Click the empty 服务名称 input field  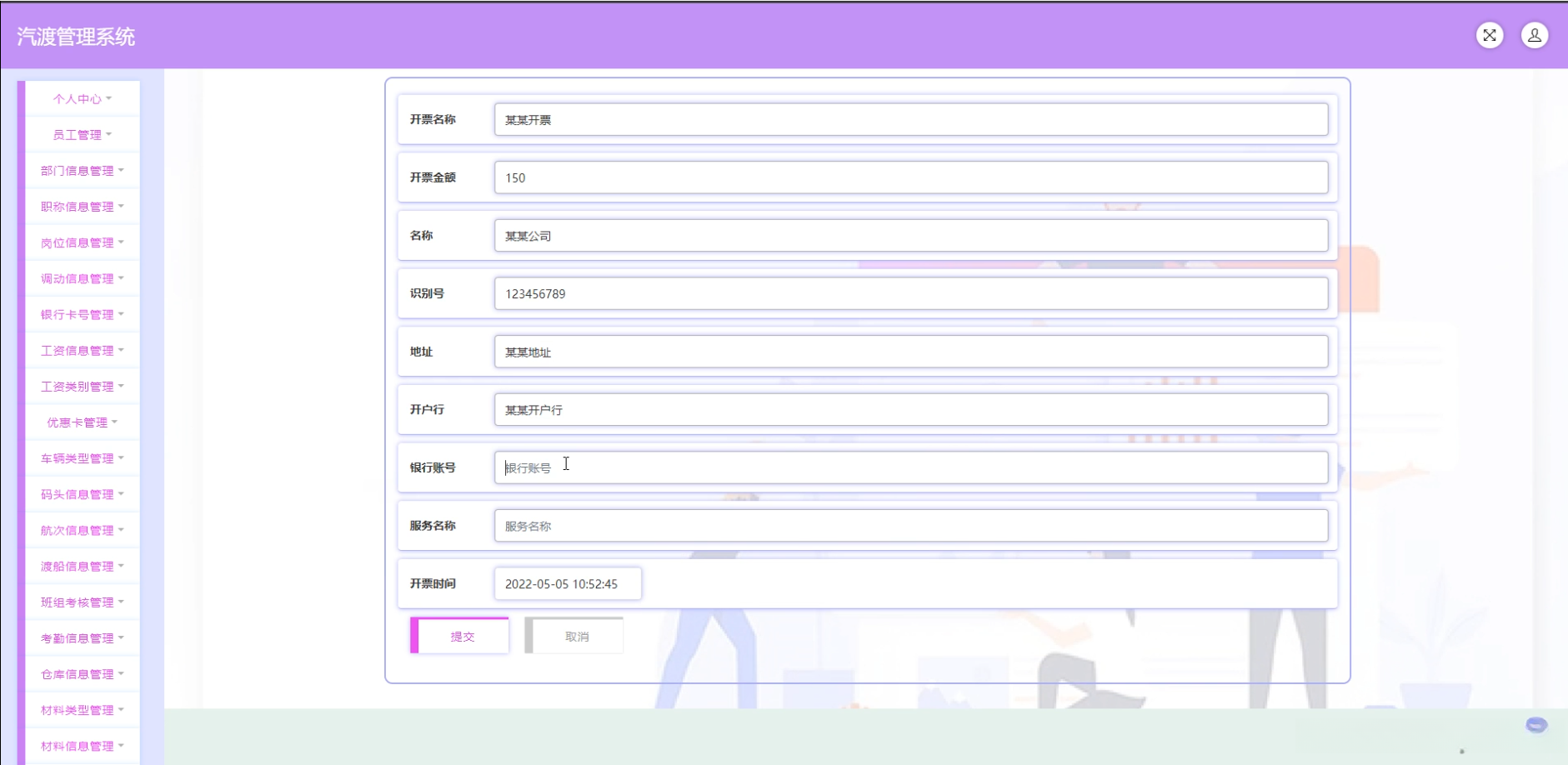point(911,526)
